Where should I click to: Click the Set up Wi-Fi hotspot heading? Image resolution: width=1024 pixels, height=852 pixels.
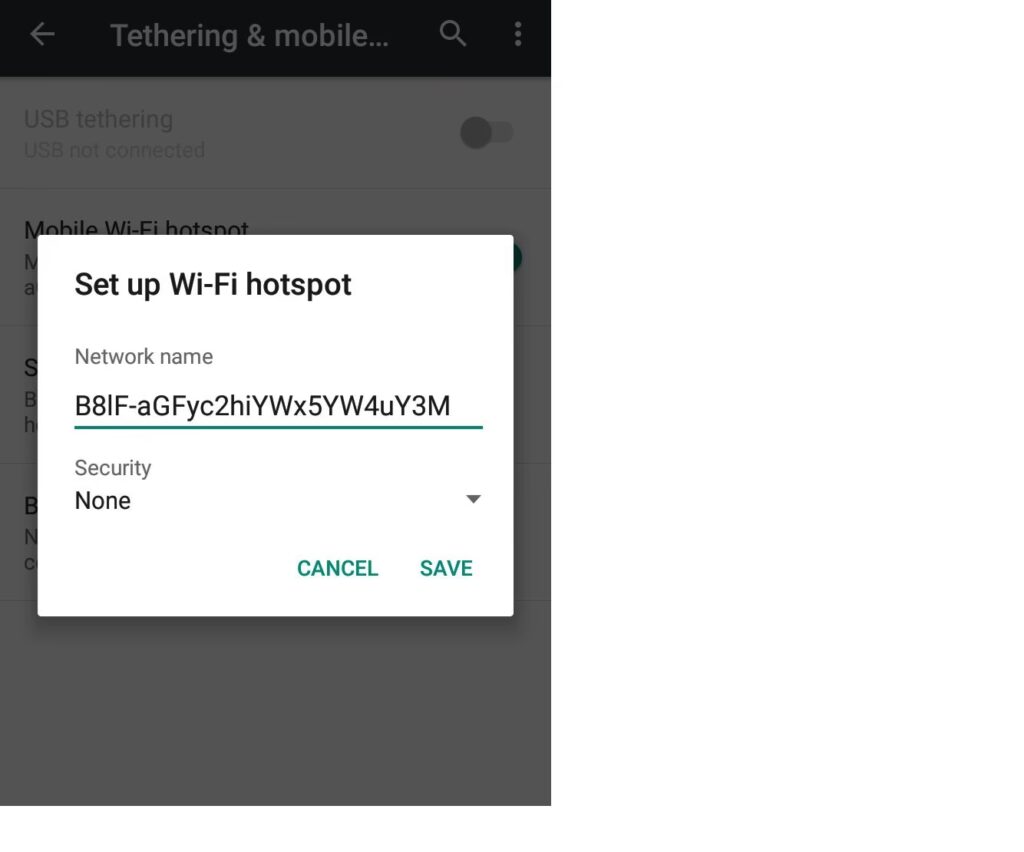point(213,285)
